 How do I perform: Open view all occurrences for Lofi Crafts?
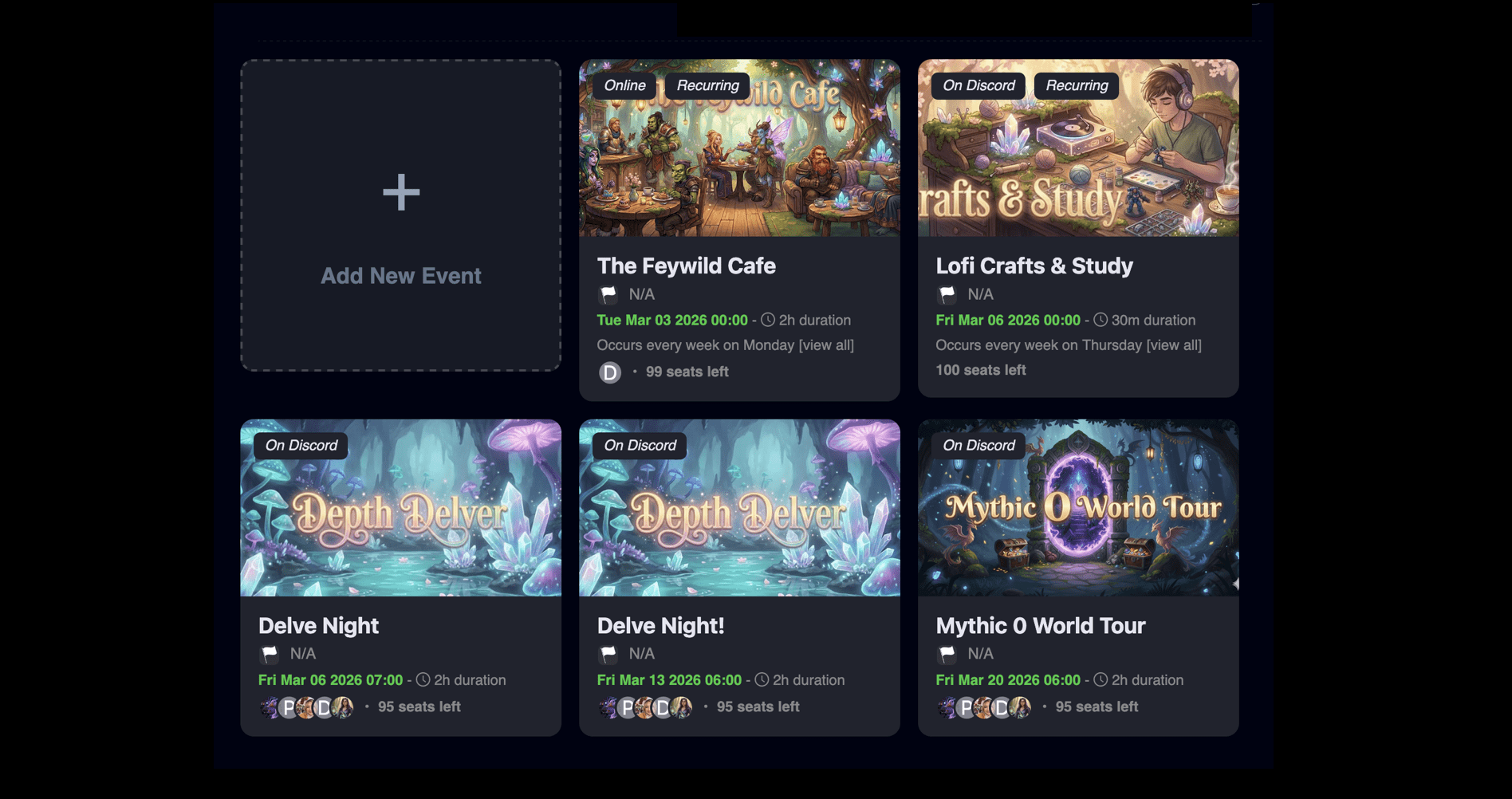[1174, 345]
